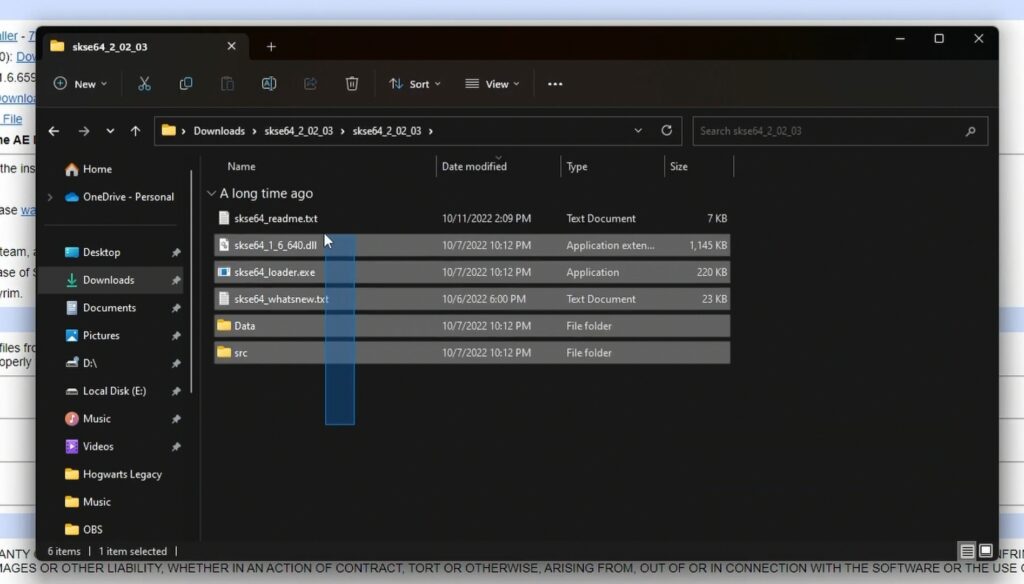Switch to large thumbnails view in status bar
The image size is (1024, 584).
[x=985, y=551]
